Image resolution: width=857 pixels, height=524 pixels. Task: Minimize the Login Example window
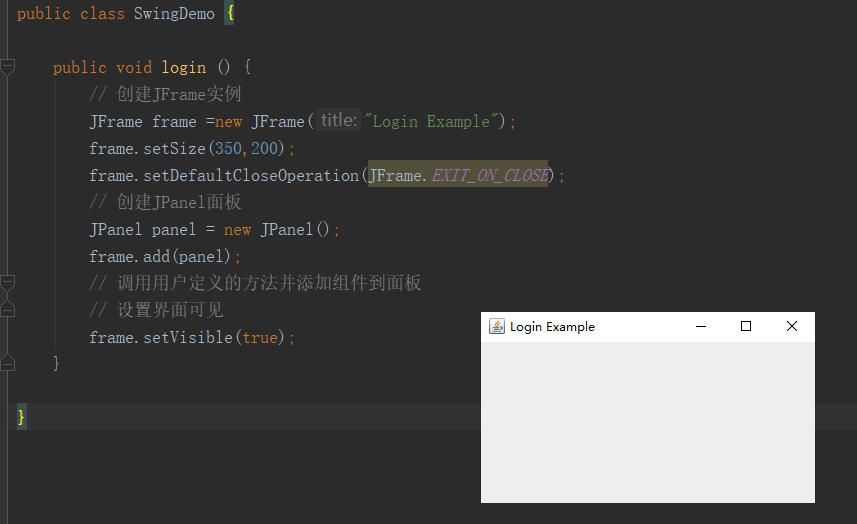click(701, 326)
